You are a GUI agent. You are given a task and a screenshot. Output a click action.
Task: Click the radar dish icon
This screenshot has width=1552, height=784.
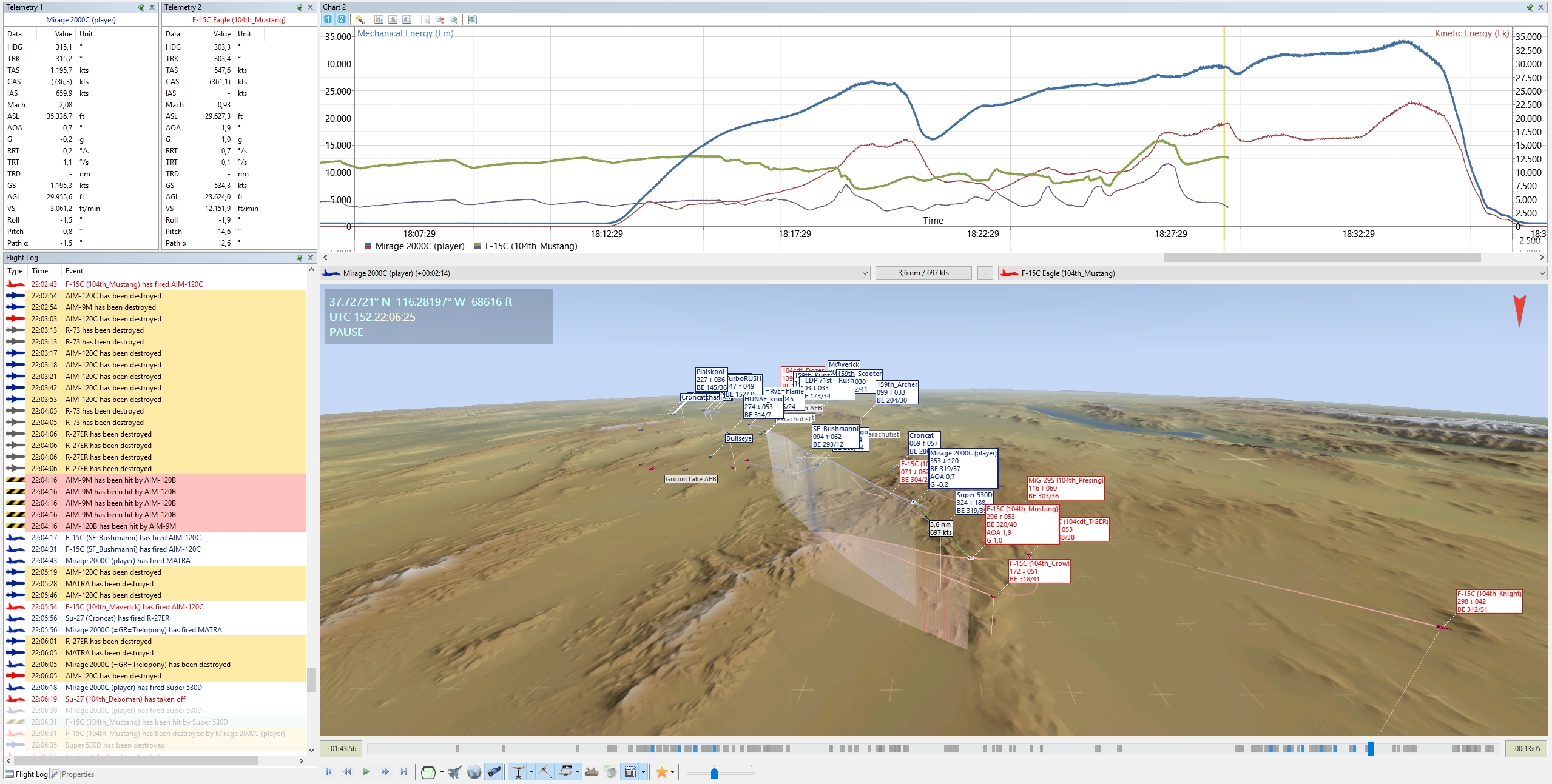coord(610,772)
